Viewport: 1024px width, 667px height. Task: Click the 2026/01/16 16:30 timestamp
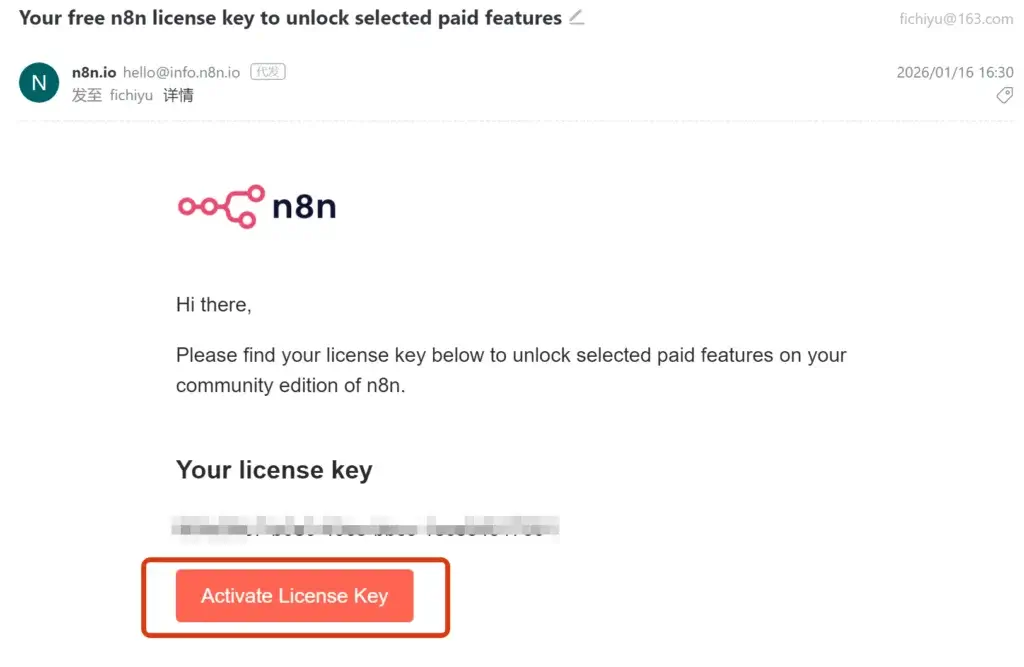955,72
